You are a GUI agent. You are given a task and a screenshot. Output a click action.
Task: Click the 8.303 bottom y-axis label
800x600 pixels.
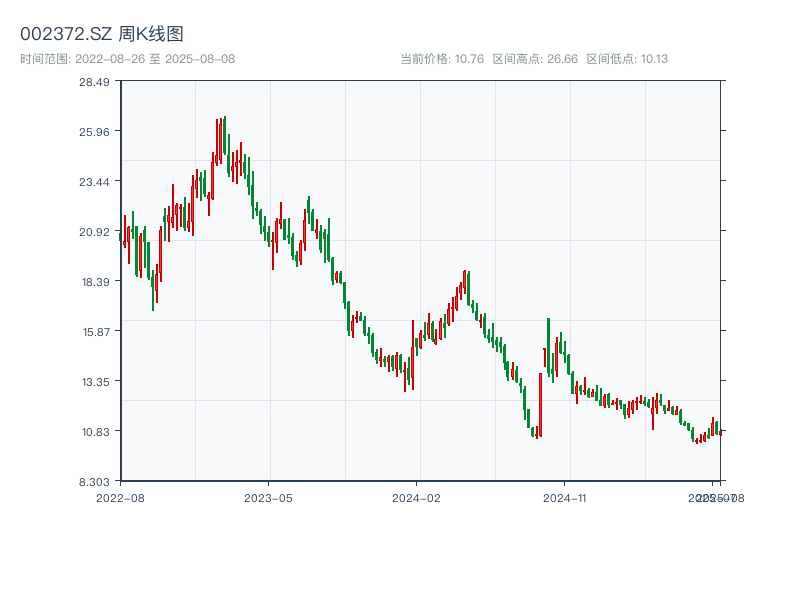pos(95,482)
